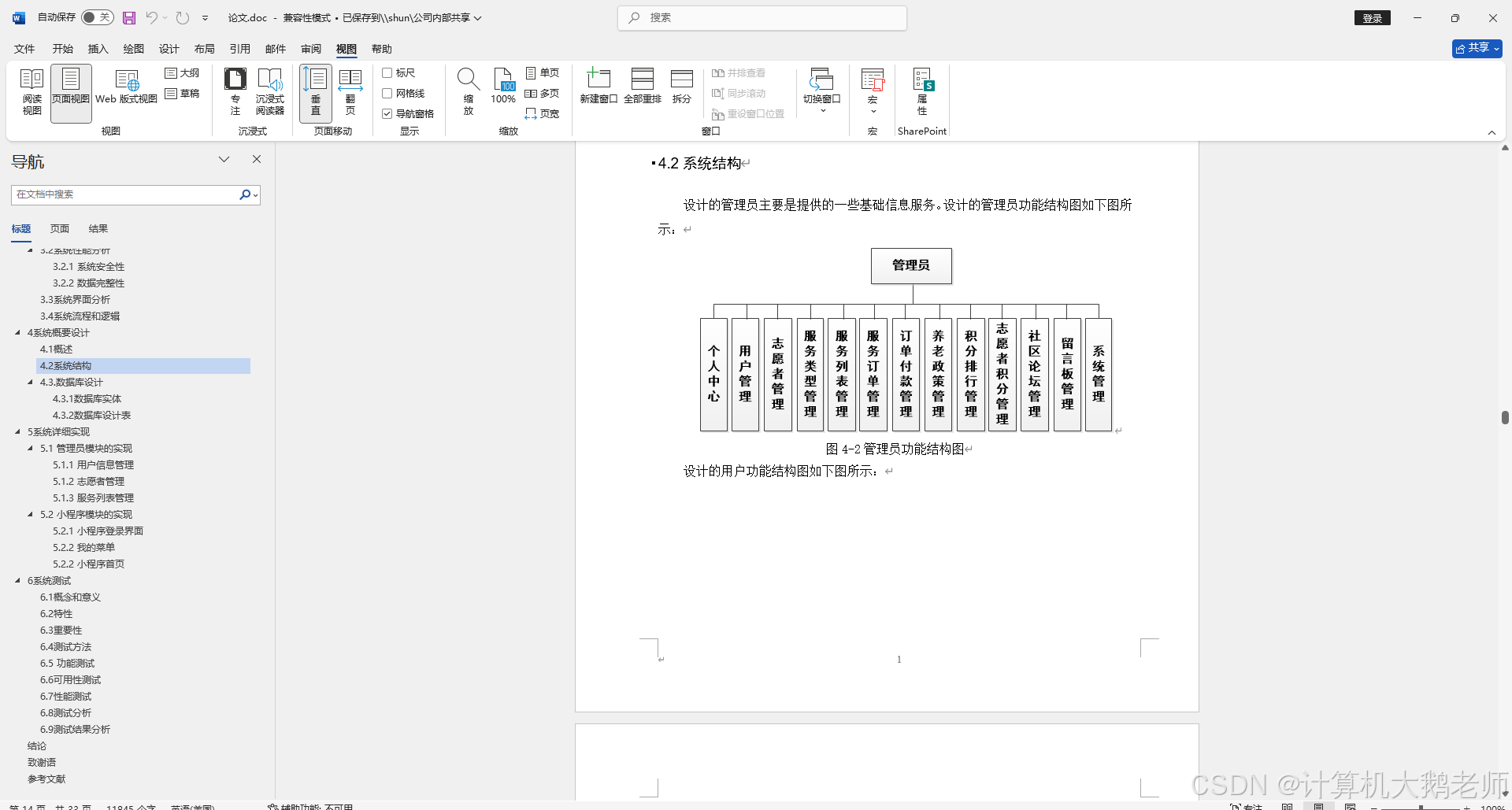The width and height of the screenshot is (1512, 810).
Task: Click the search magnifier in navigation pane
Action: tap(245, 194)
